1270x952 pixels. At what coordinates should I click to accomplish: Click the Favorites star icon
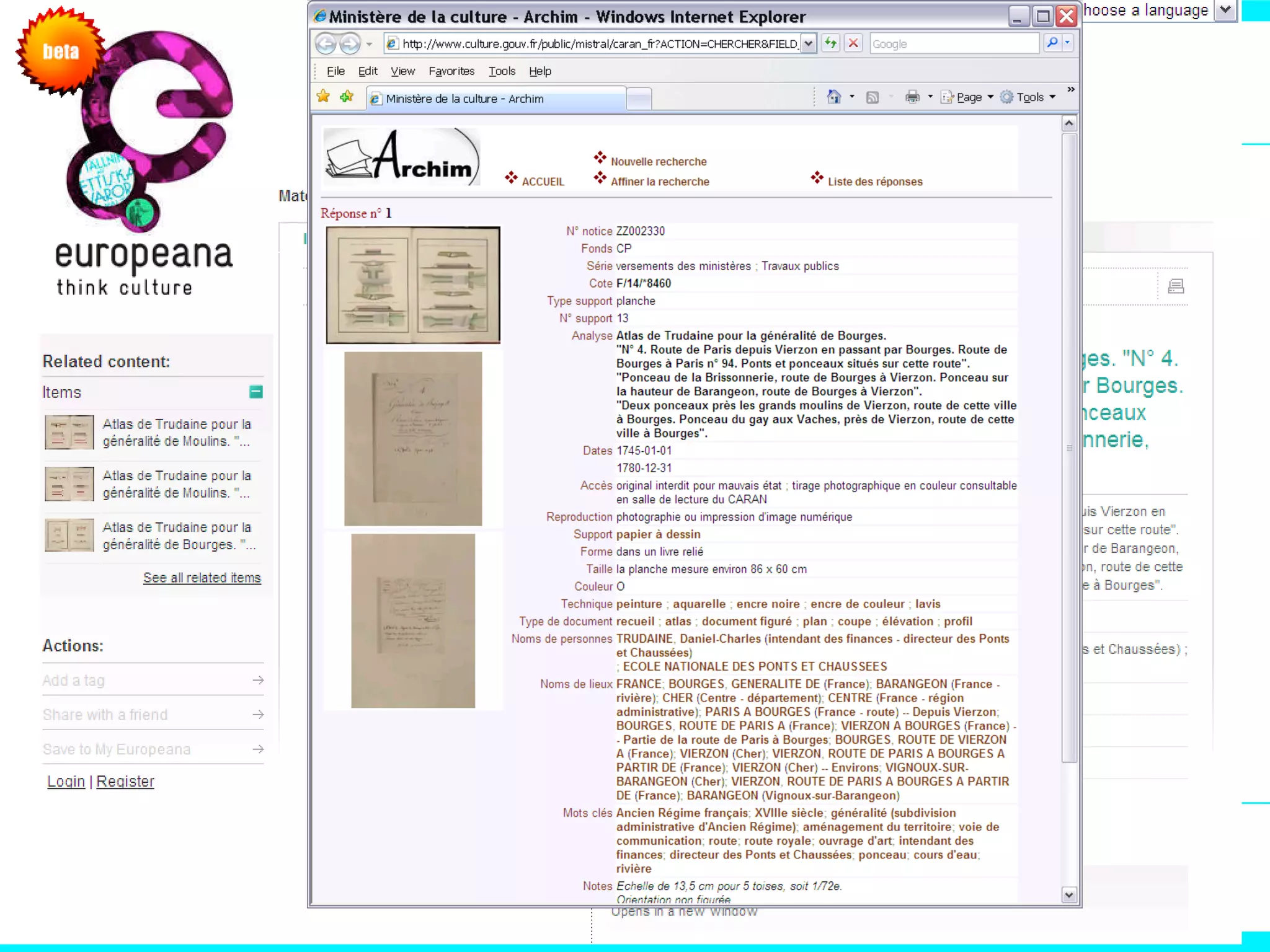(323, 97)
